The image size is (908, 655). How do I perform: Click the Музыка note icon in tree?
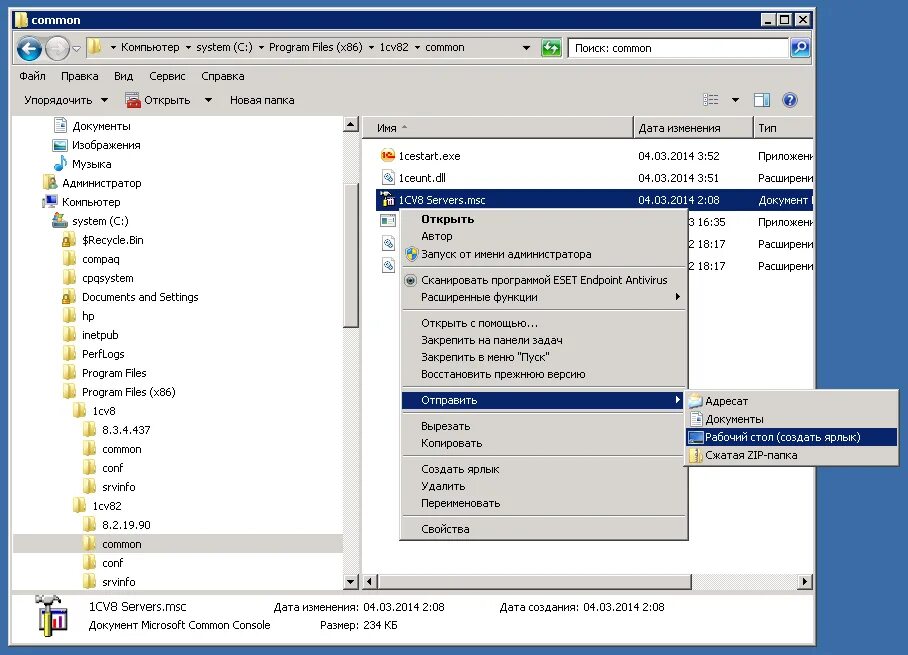(60, 164)
